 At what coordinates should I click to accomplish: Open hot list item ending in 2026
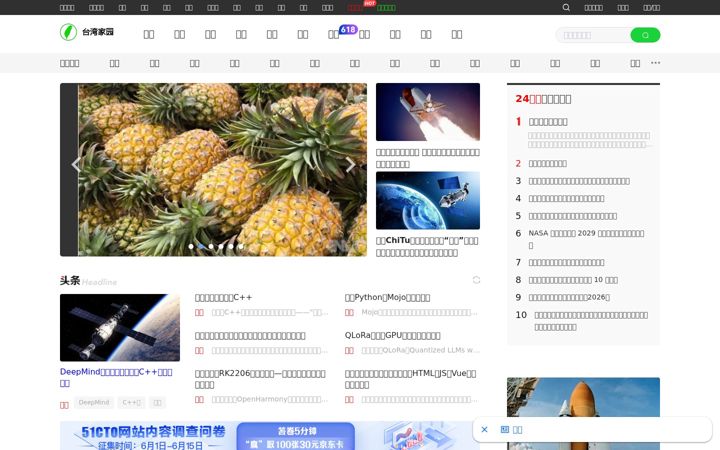coord(569,297)
